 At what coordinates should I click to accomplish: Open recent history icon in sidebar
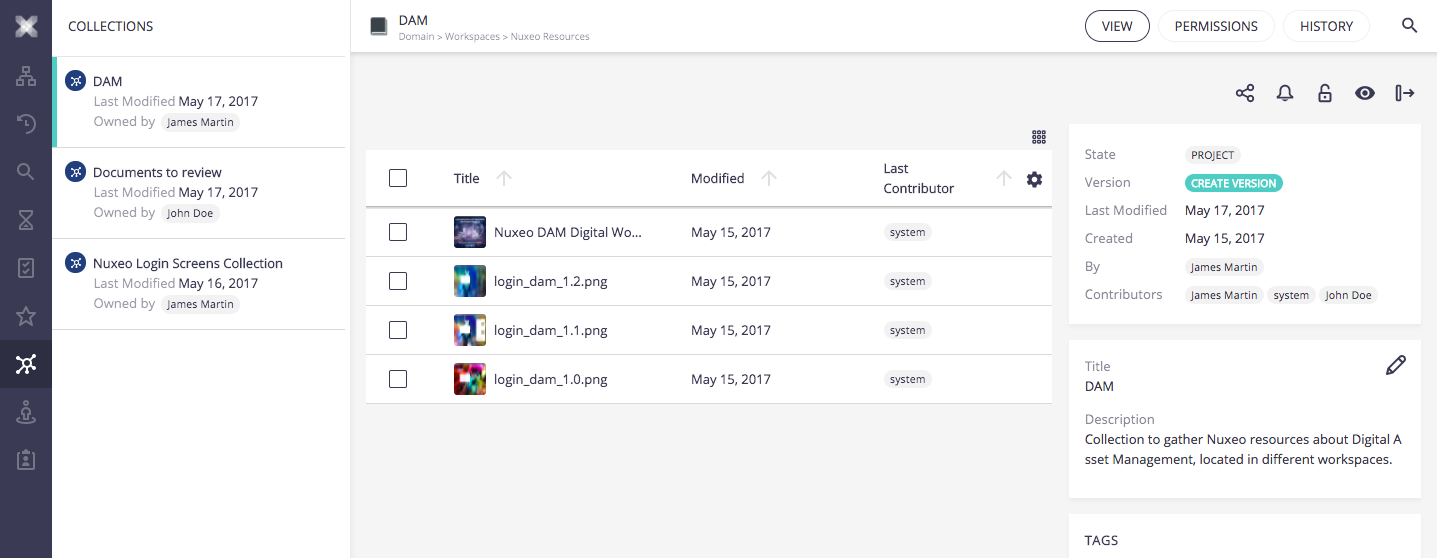26,124
